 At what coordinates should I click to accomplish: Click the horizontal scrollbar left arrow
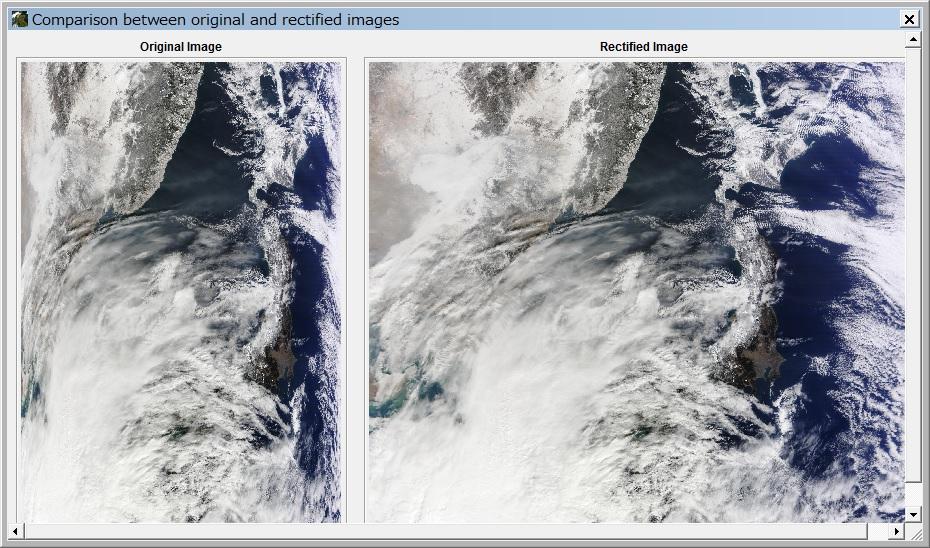pyautogui.click(x=15, y=530)
